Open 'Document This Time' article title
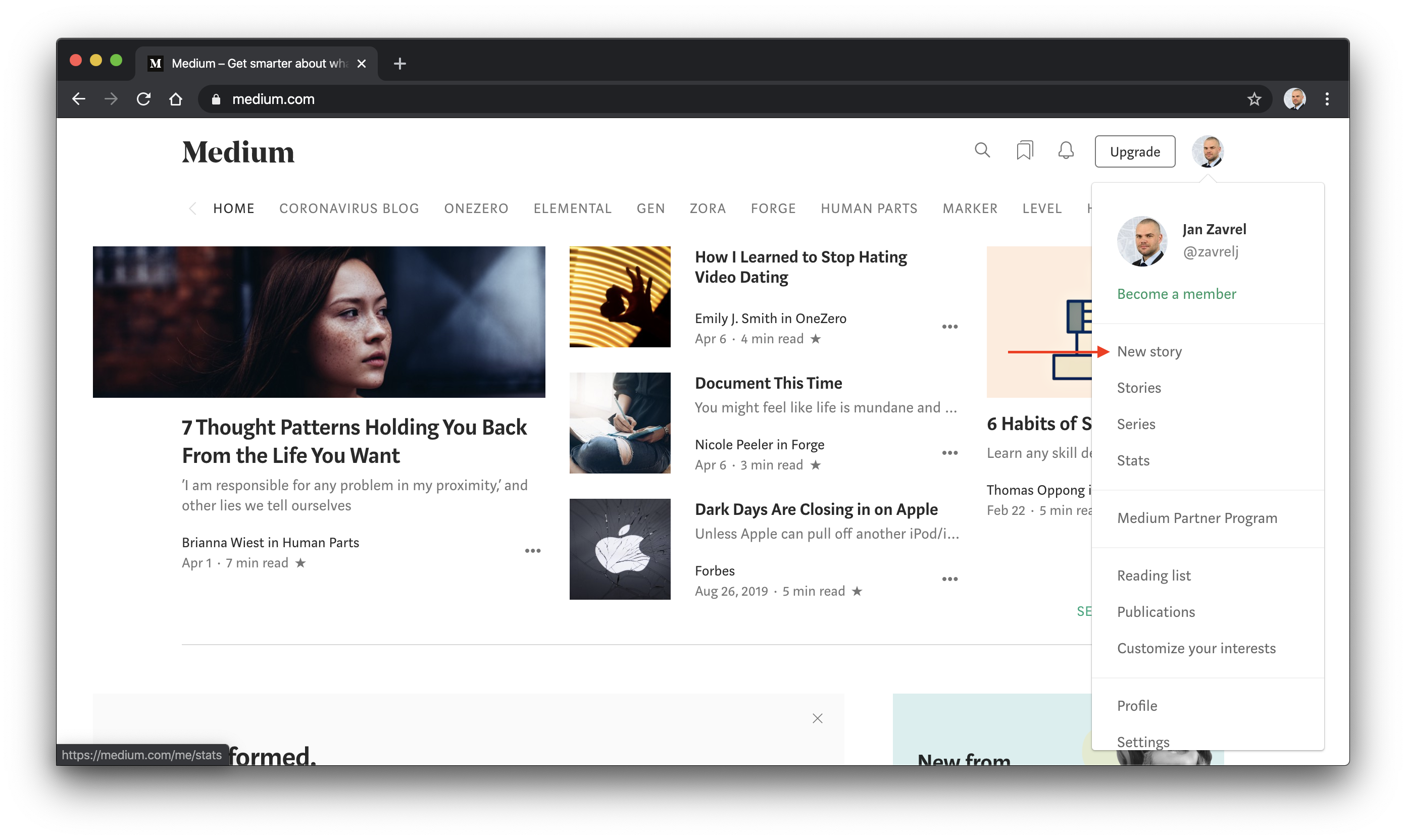Screen dimensions: 1406x840 coord(768,383)
